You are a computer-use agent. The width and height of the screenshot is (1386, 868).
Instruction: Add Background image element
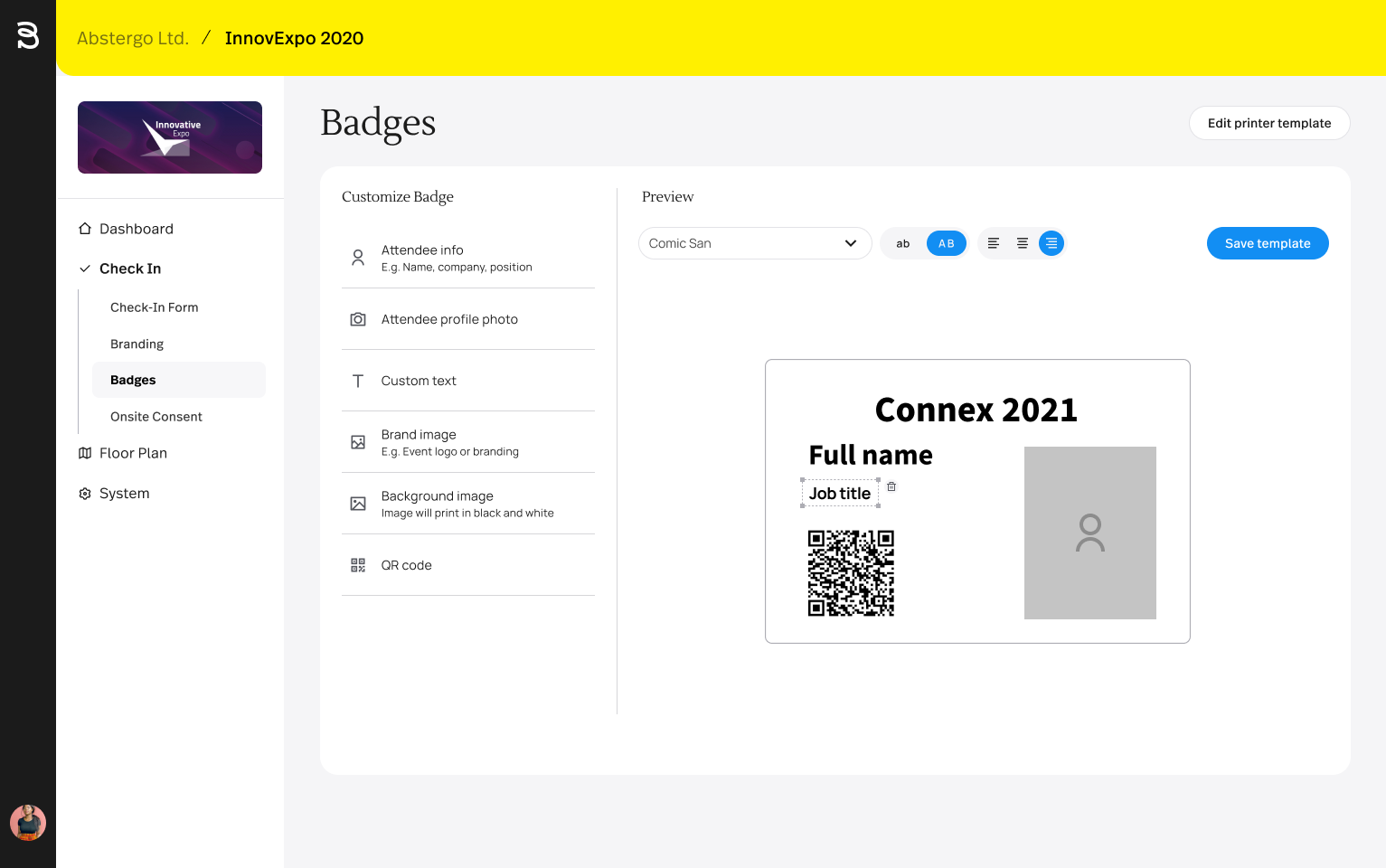click(468, 504)
